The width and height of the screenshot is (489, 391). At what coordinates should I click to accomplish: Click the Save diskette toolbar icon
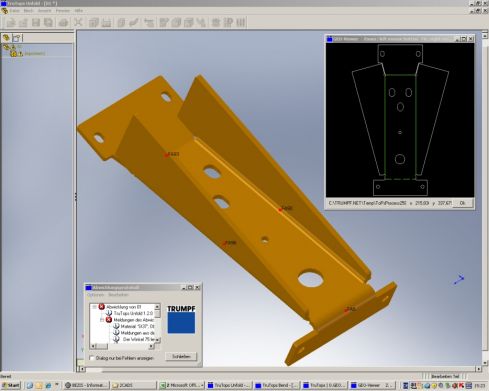tap(36, 23)
